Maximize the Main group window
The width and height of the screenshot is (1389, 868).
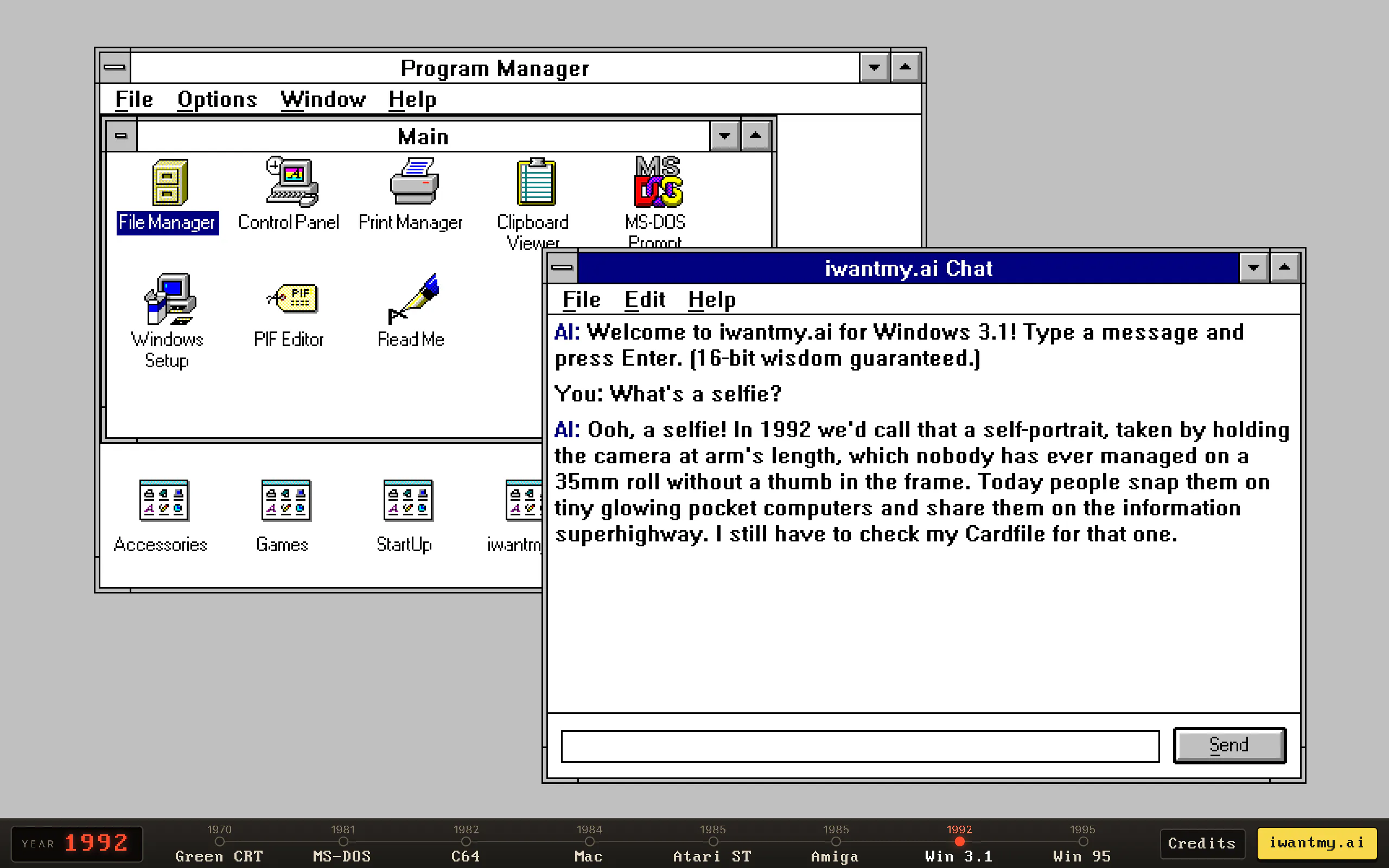point(755,136)
